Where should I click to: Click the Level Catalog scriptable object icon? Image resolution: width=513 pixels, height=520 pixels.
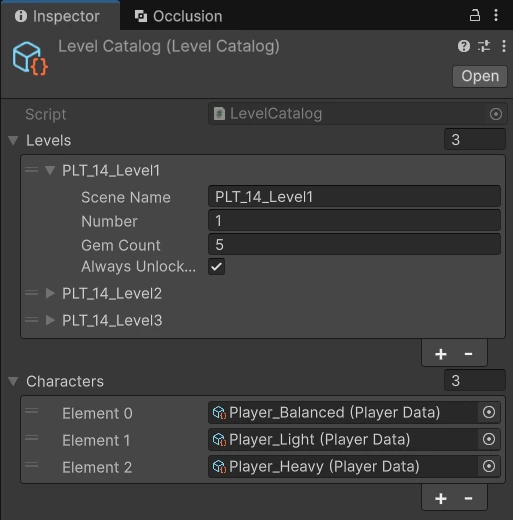pyautogui.click(x=30, y=58)
